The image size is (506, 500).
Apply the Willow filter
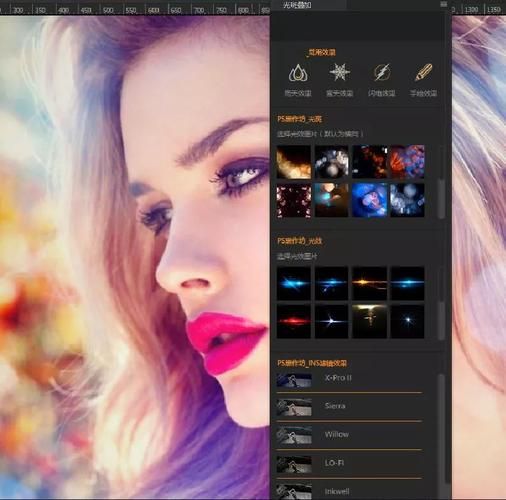click(x=349, y=435)
